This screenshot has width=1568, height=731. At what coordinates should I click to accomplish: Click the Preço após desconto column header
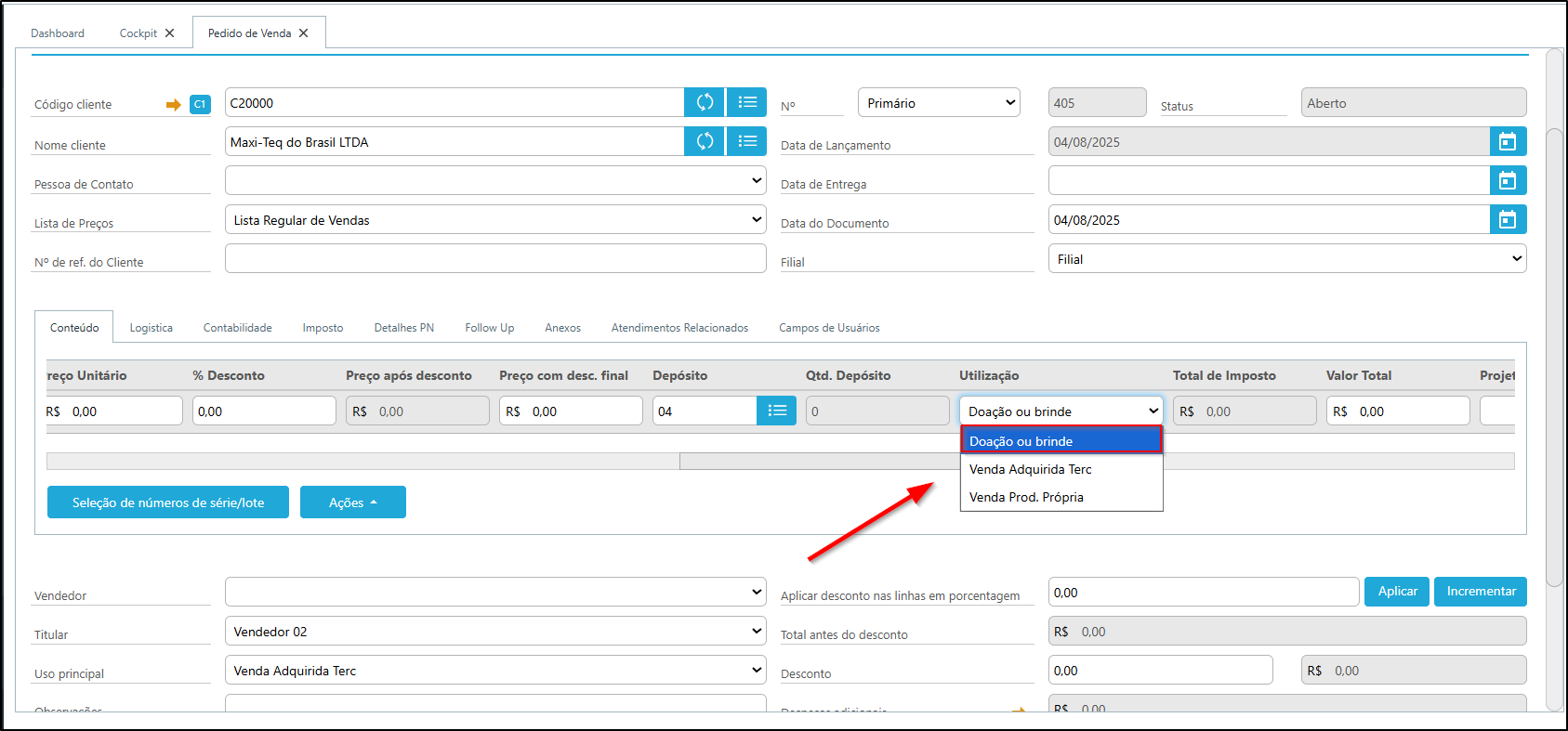tap(409, 375)
